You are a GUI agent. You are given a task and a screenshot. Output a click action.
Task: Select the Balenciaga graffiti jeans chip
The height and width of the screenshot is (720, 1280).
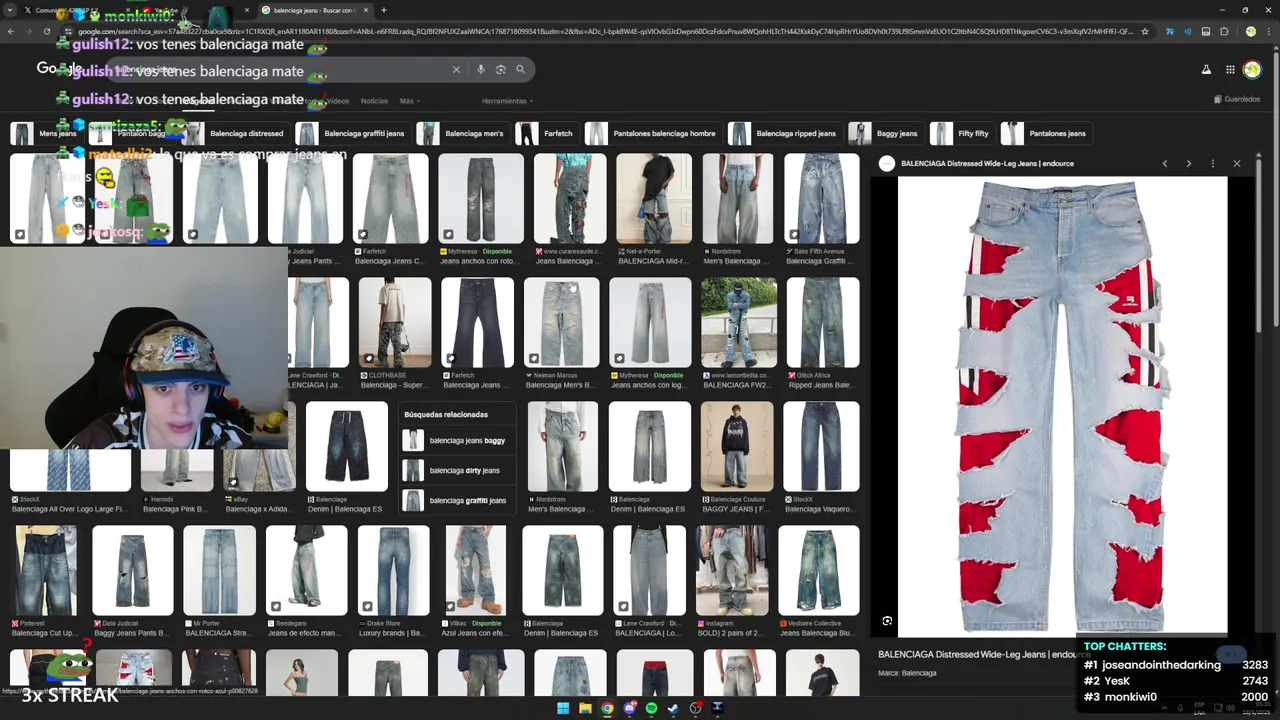[x=353, y=133]
